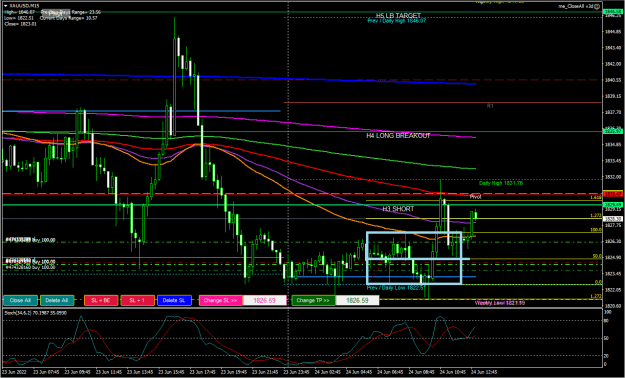Click the pink Change SL >> button
Screen dimensions: 625x378
[221, 300]
